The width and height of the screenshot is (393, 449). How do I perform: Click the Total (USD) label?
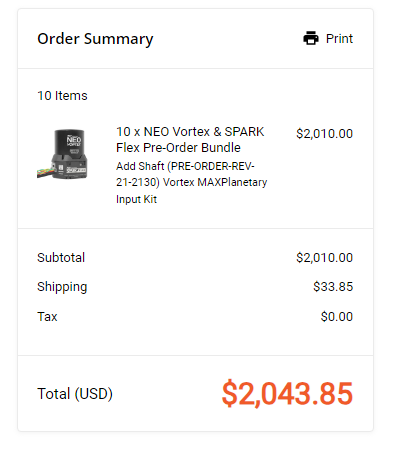75,394
